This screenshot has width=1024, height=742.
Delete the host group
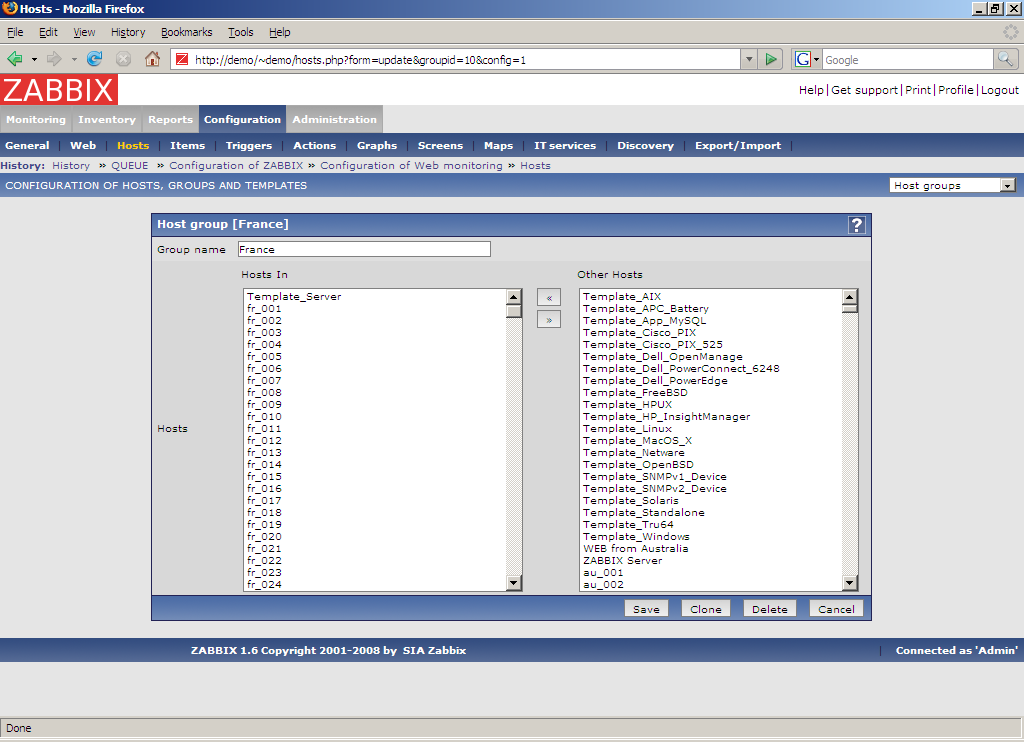[x=769, y=609]
